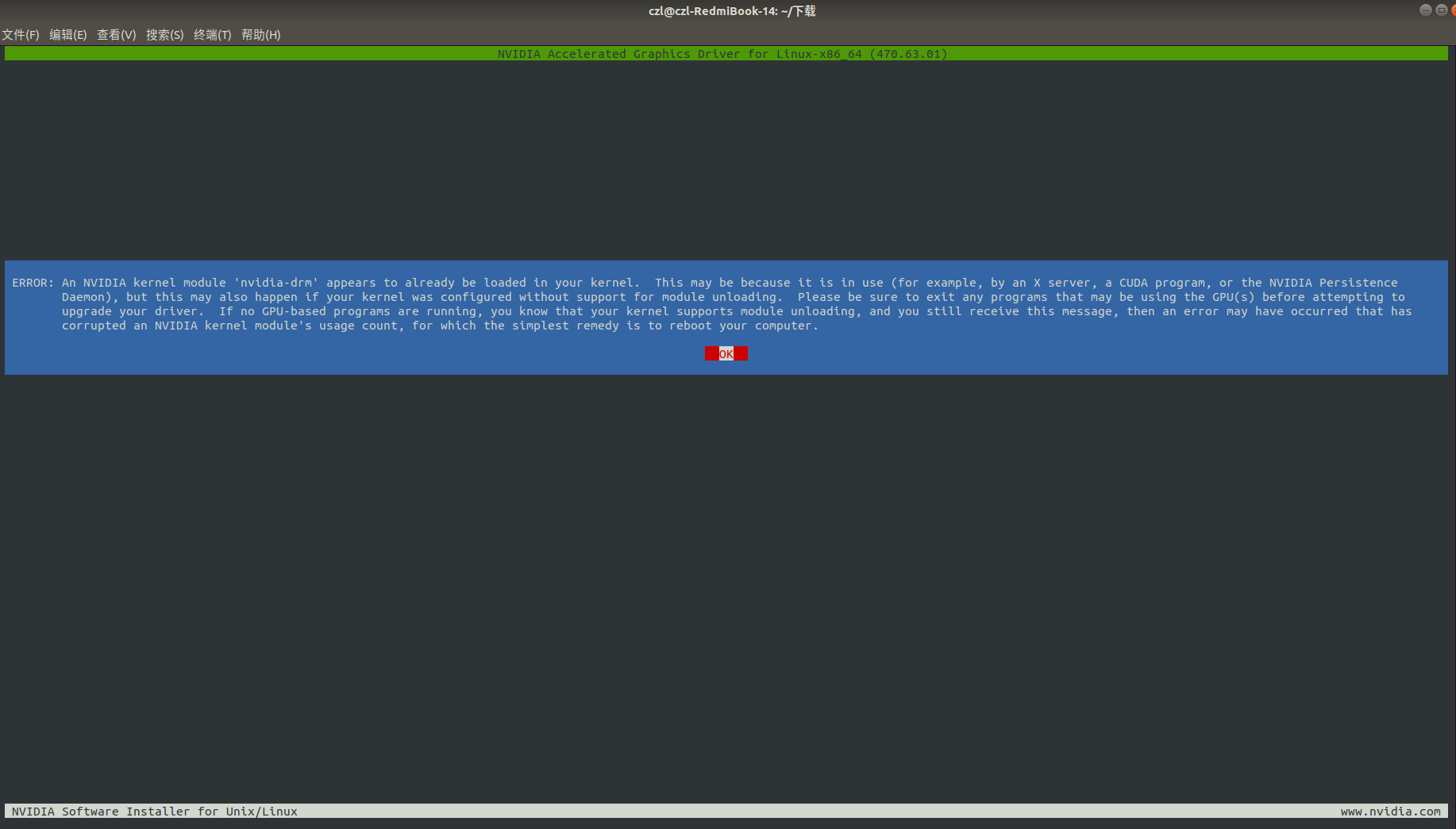Open the 文件(F) menu

pyautogui.click(x=21, y=35)
